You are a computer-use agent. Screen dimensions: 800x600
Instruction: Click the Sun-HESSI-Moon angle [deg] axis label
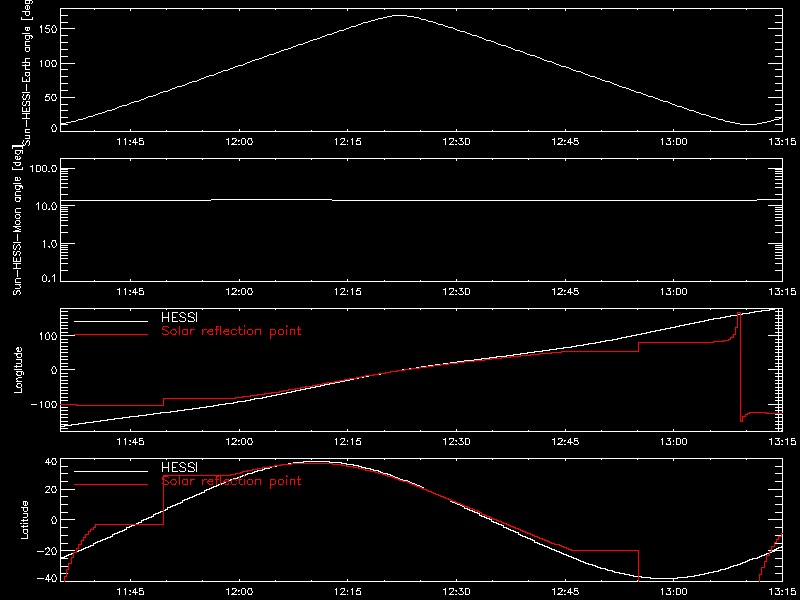17,221
